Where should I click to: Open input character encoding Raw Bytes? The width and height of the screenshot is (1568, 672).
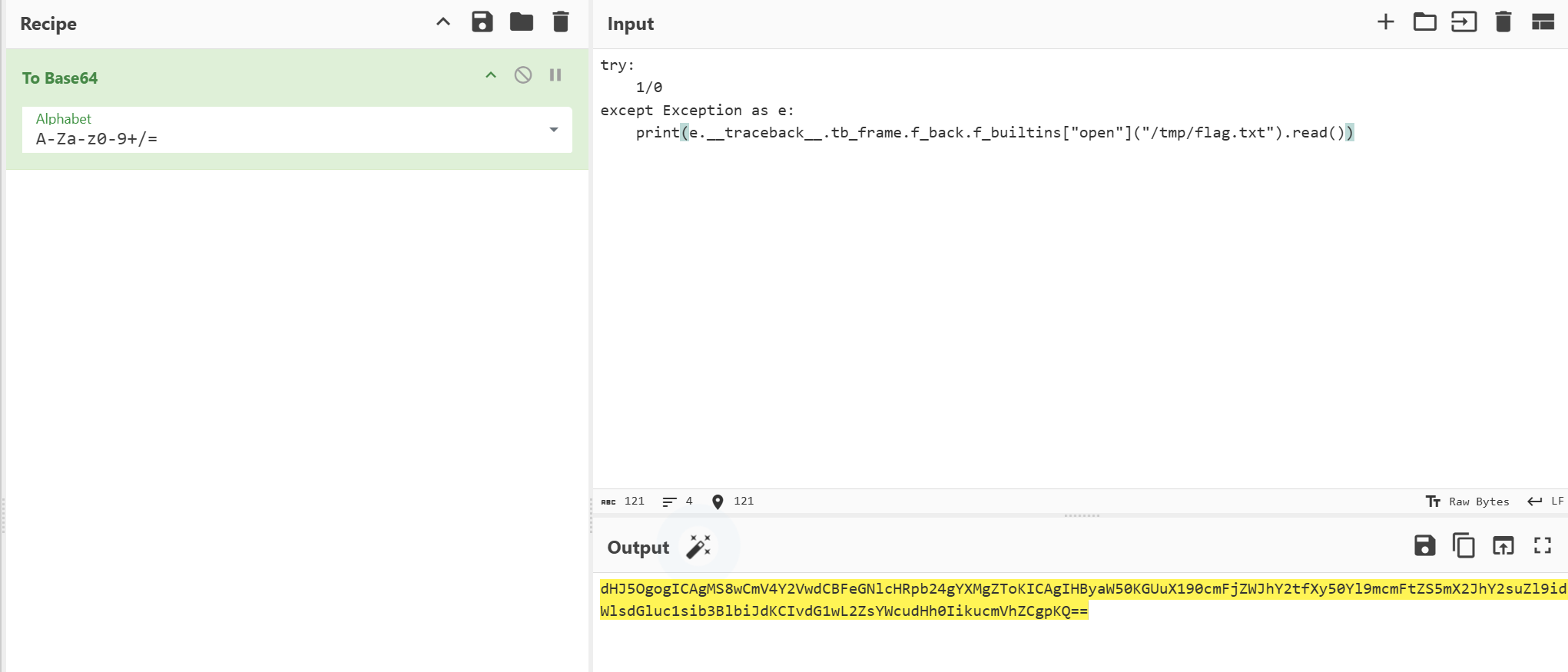(x=1467, y=502)
